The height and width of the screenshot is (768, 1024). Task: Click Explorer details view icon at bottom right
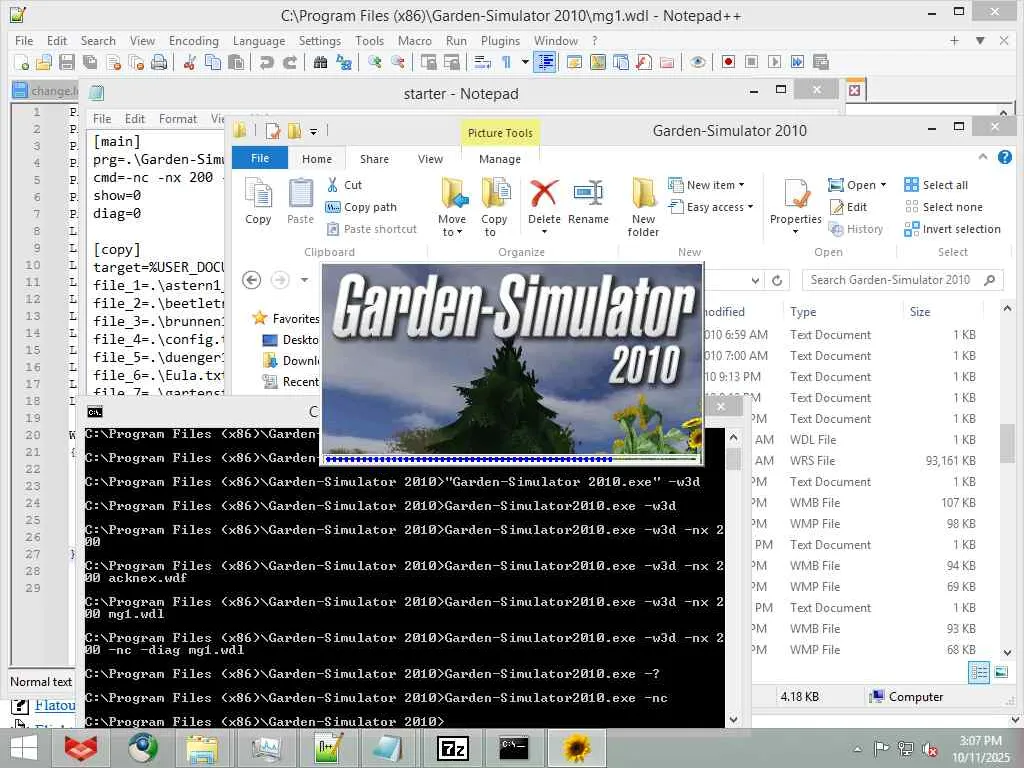coord(978,671)
